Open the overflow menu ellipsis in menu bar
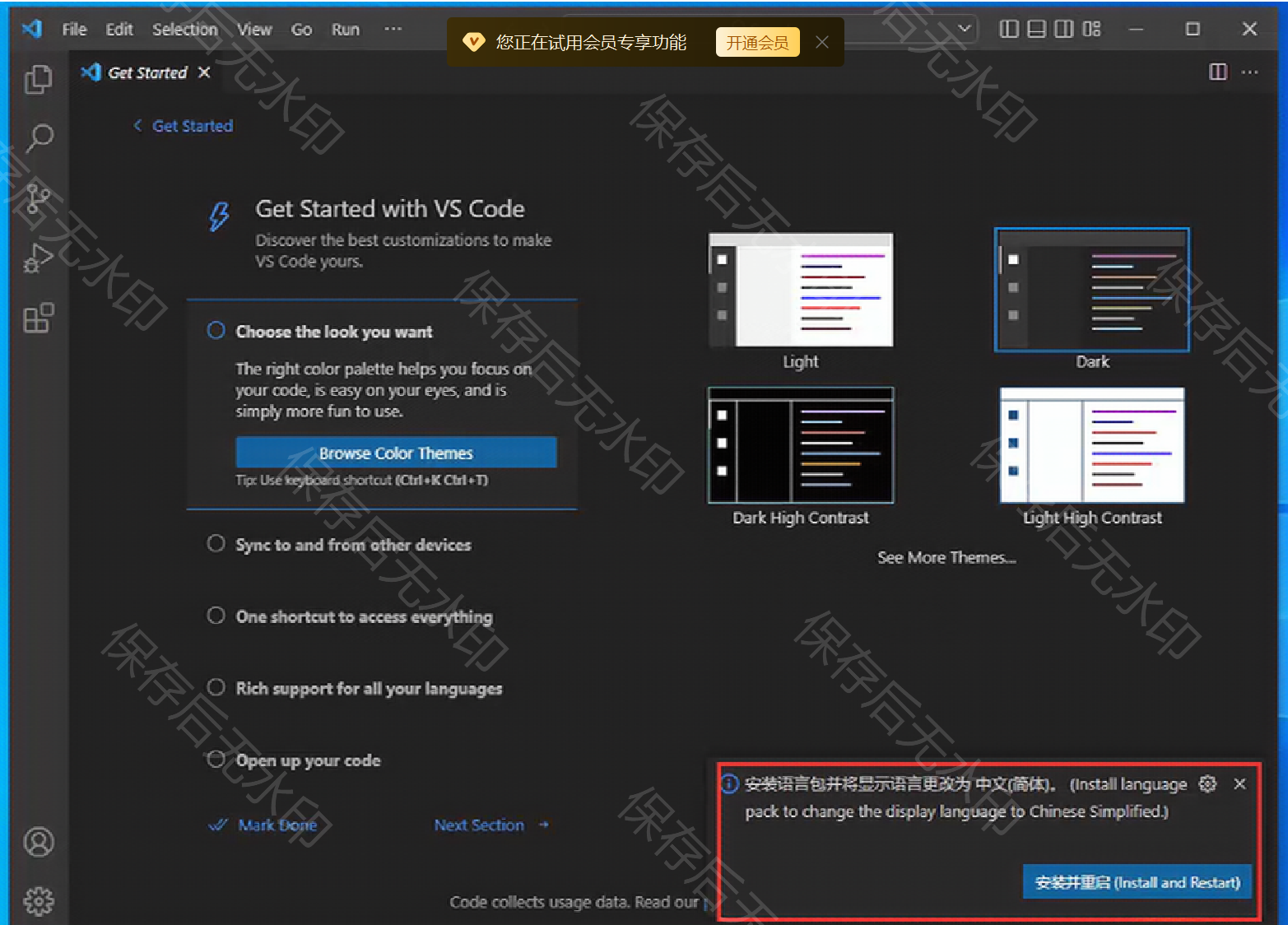The width and height of the screenshot is (1288, 925). click(x=393, y=29)
